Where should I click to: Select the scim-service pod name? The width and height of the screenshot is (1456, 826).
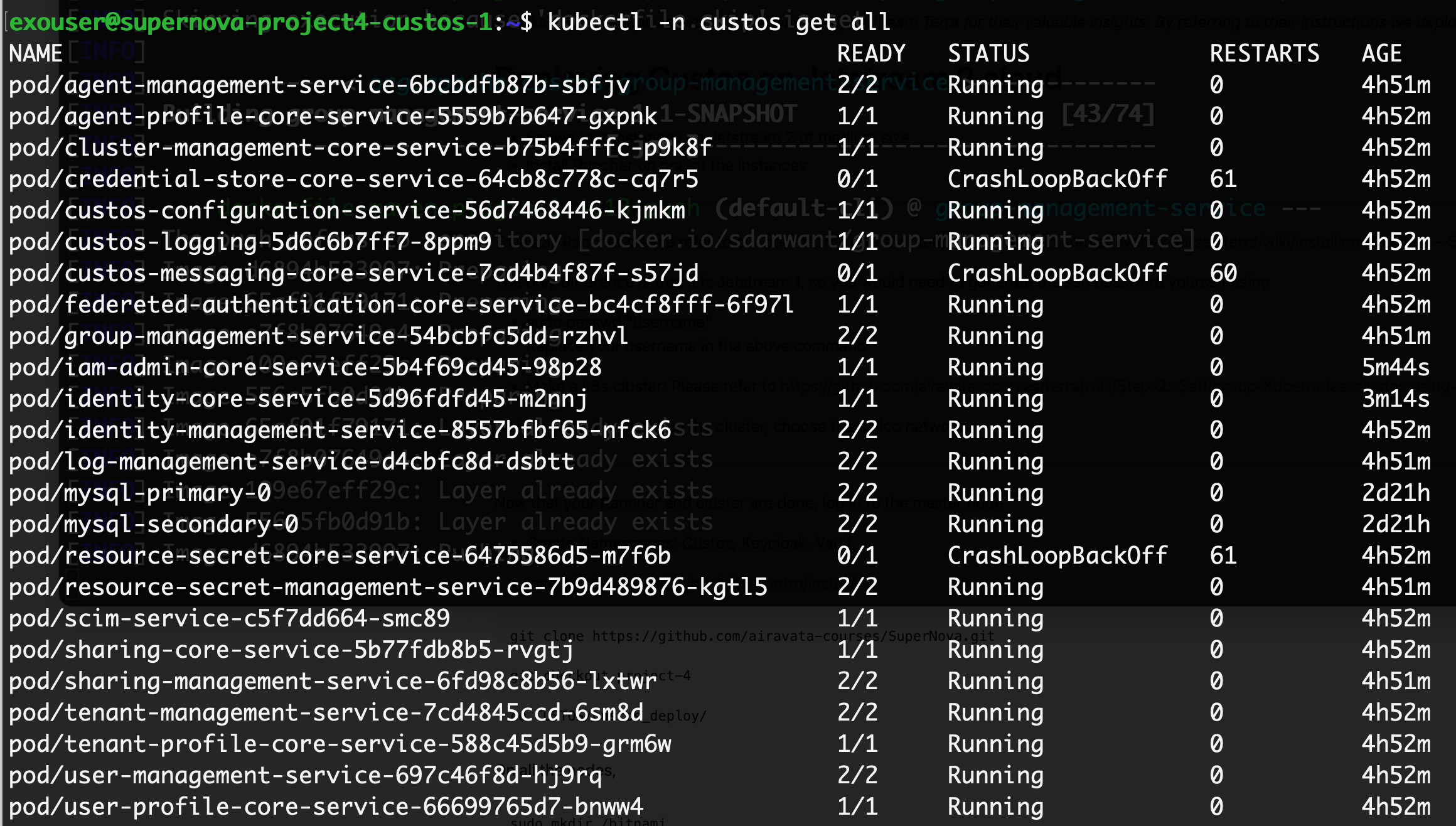(229, 618)
